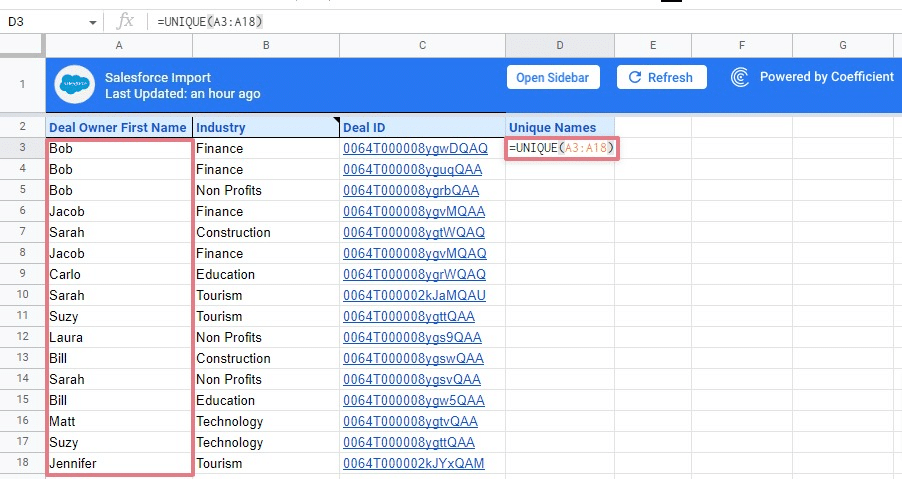
Task: Select the cell containing Jennifer
Action: tap(118, 463)
